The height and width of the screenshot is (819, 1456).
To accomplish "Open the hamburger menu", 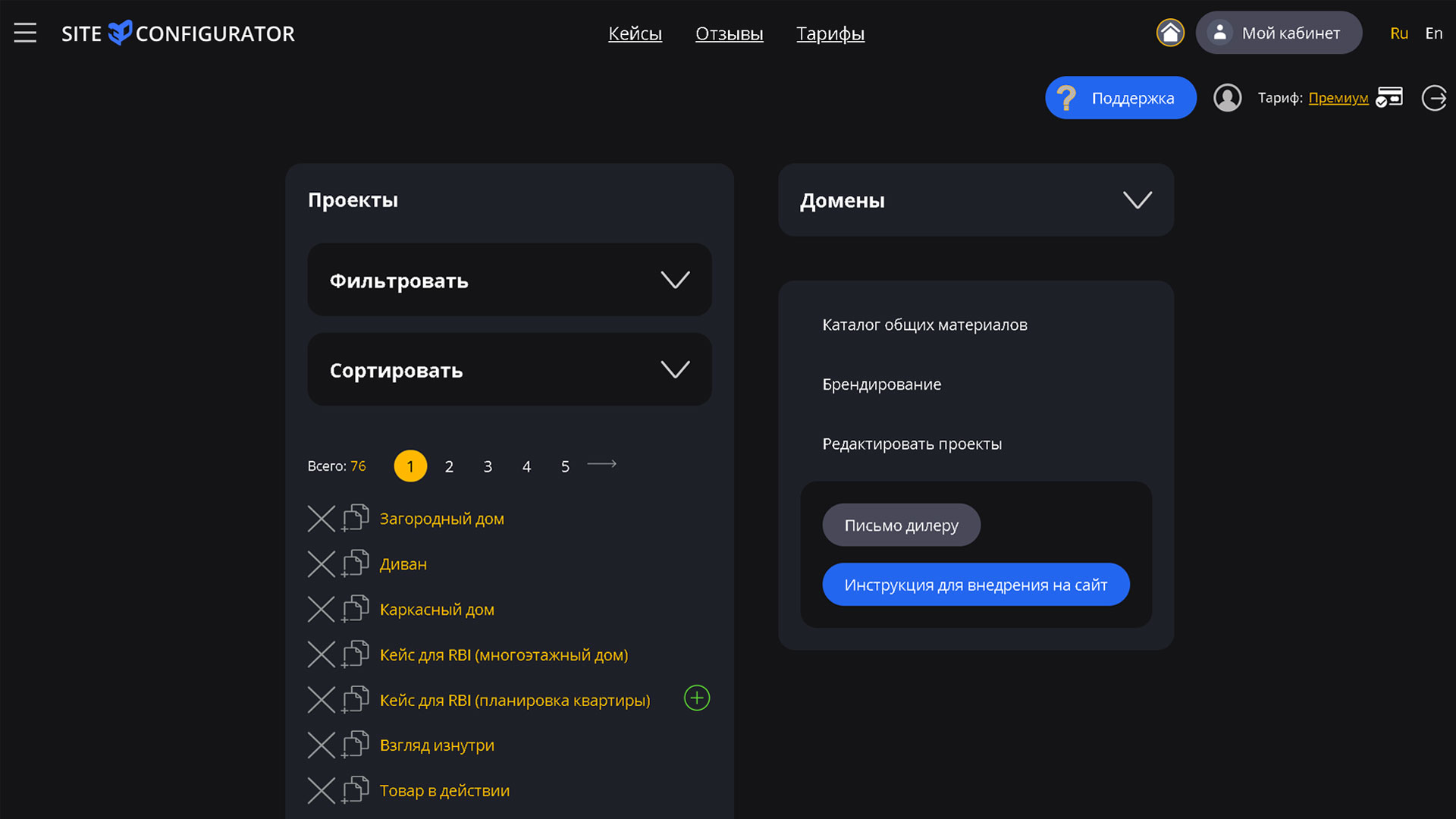I will click(25, 33).
